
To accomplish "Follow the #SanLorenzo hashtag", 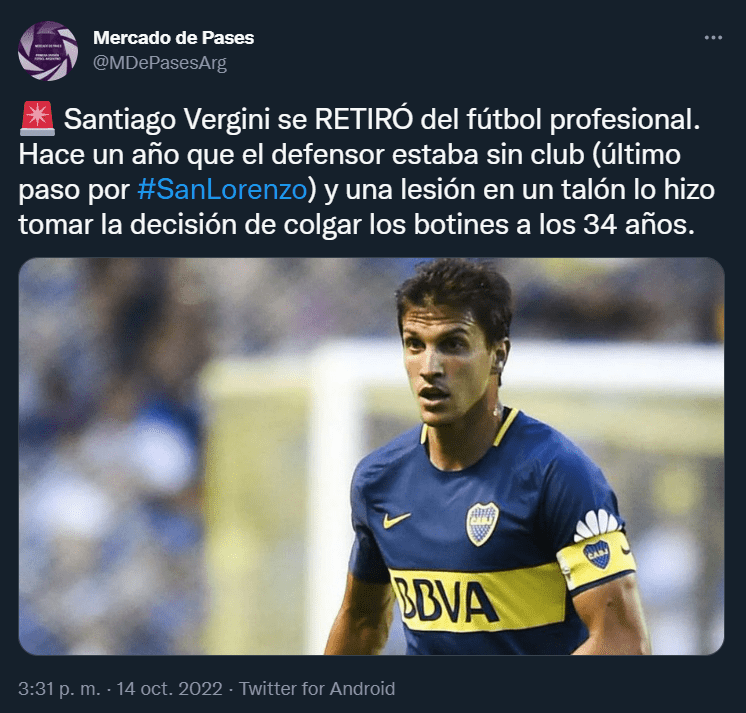I will [x=223, y=189].
